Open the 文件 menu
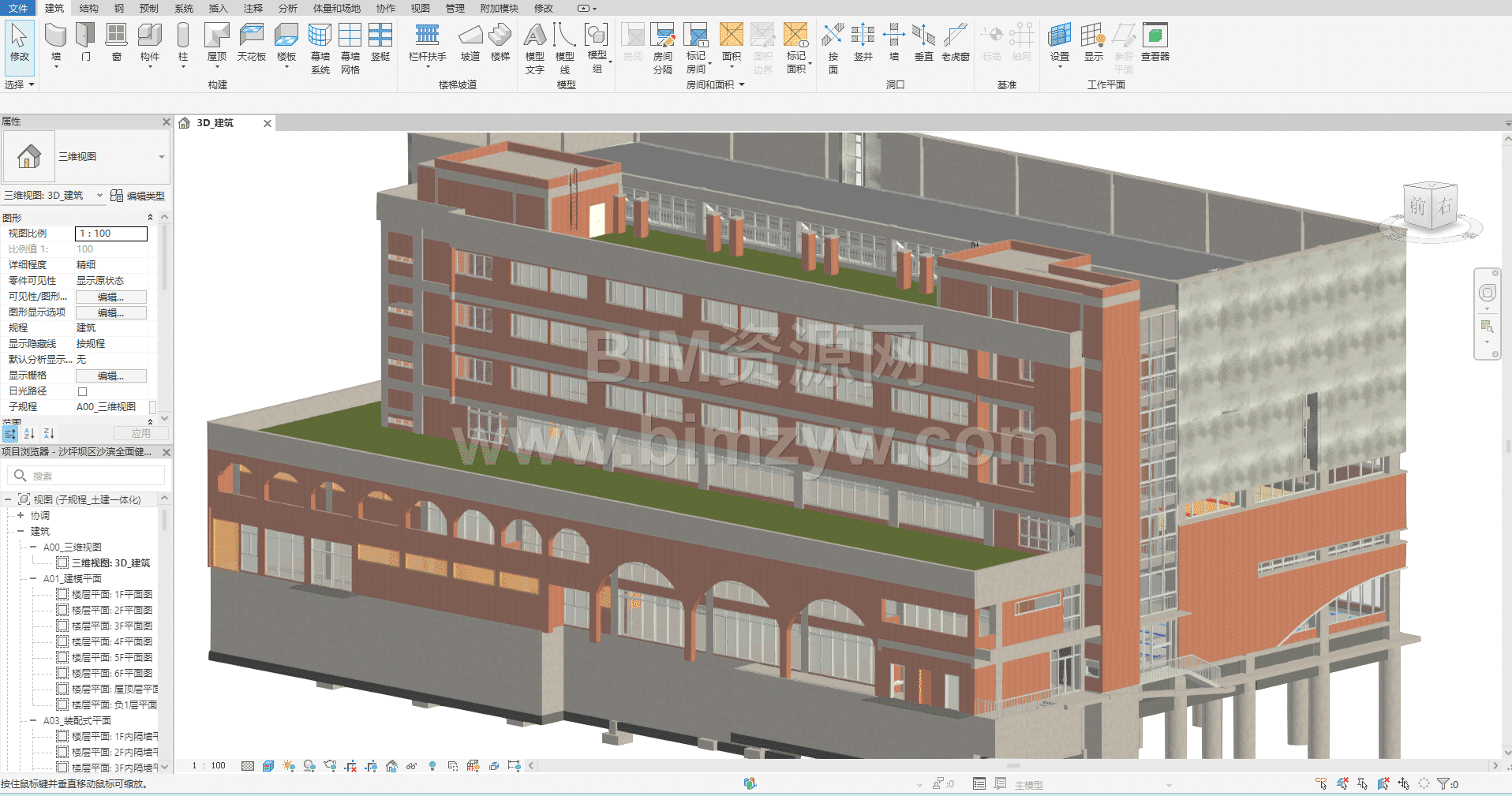Image resolution: width=1512 pixels, height=796 pixels. (x=18, y=8)
